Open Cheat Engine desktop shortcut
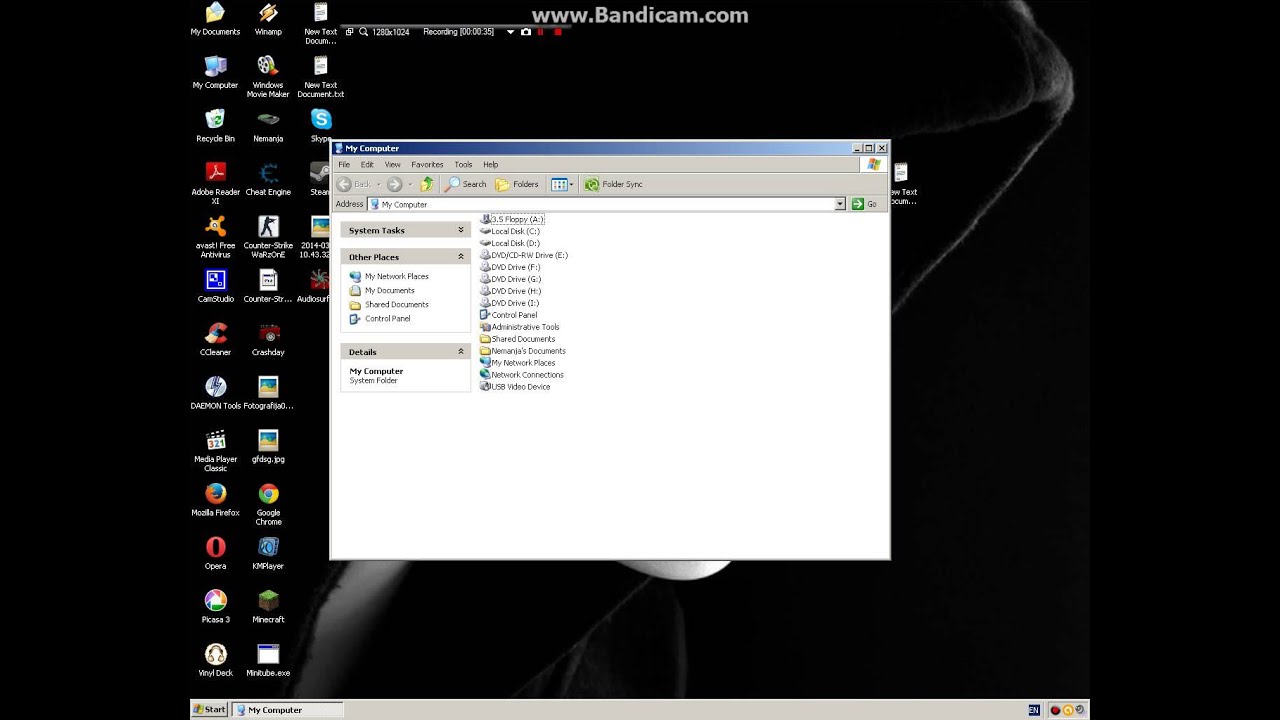 [268, 180]
